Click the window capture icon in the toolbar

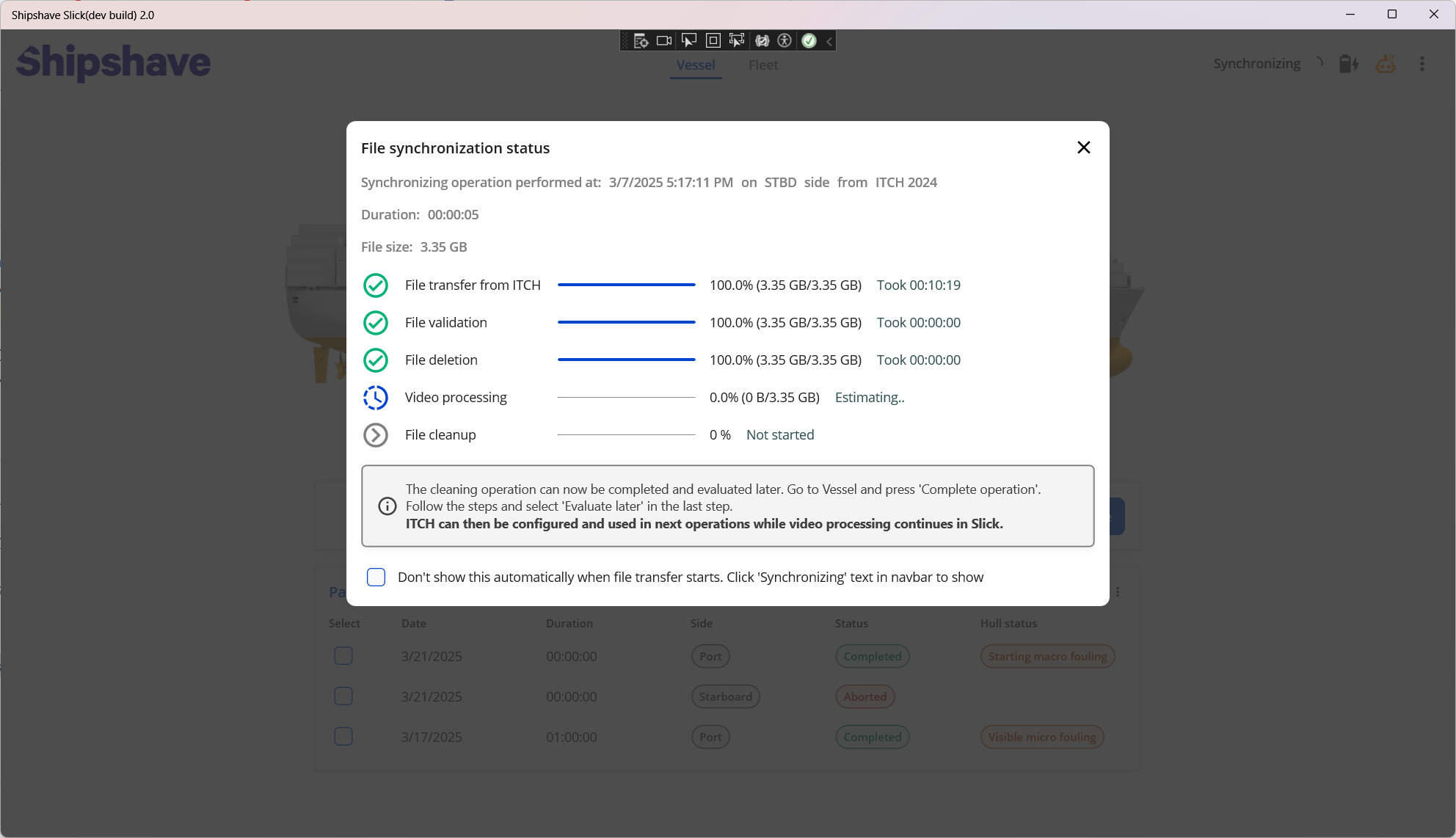(x=713, y=40)
